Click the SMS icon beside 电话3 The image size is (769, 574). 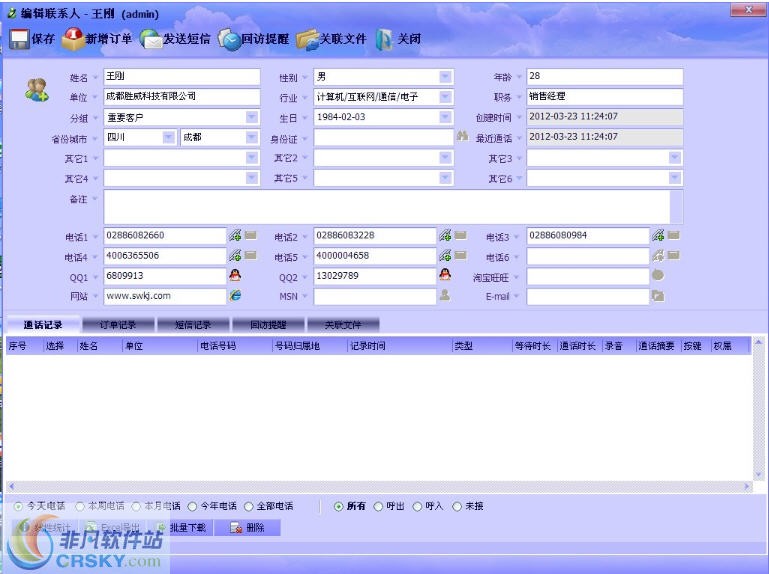pos(673,235)
